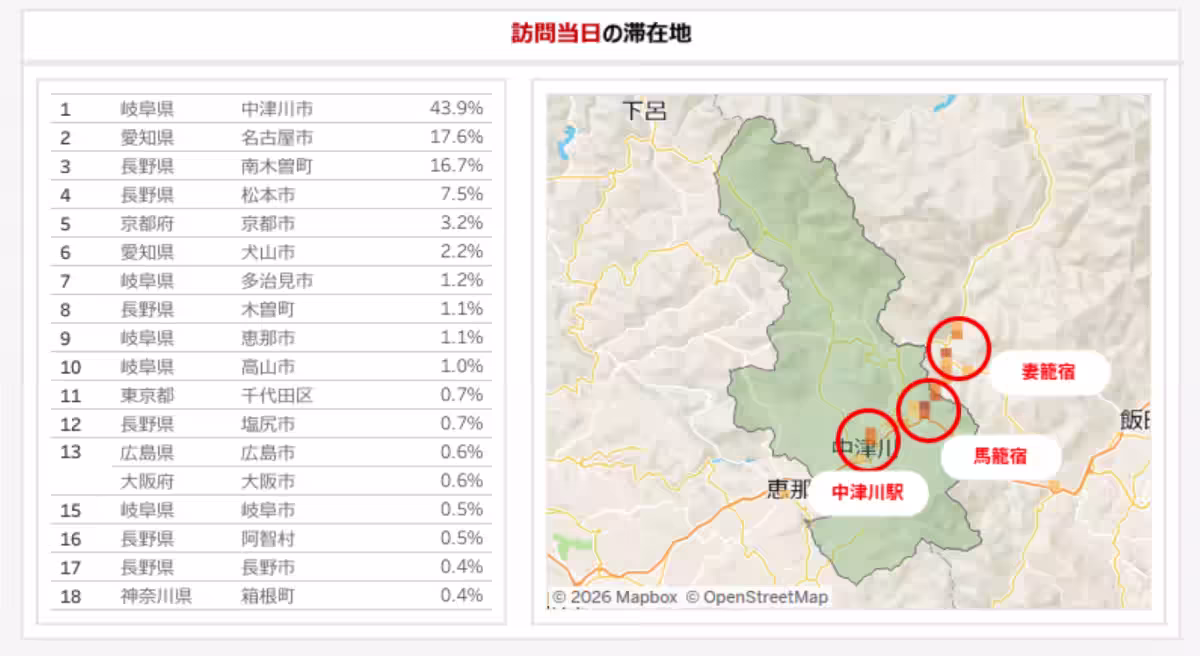Click the 訪問当日の滞在地 title header

tap(600, 34)
